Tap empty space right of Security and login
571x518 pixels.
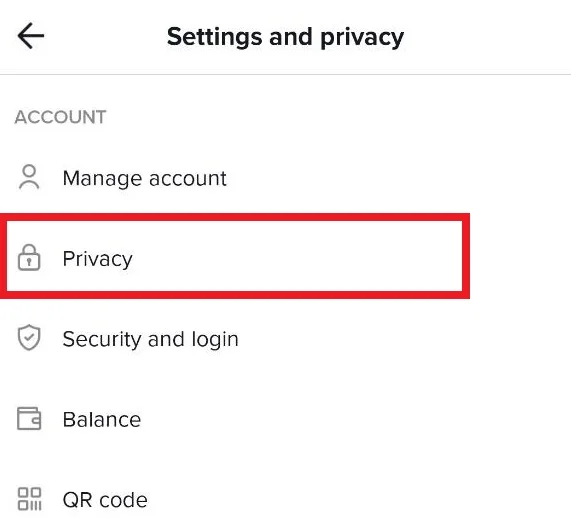pos(402,339)
